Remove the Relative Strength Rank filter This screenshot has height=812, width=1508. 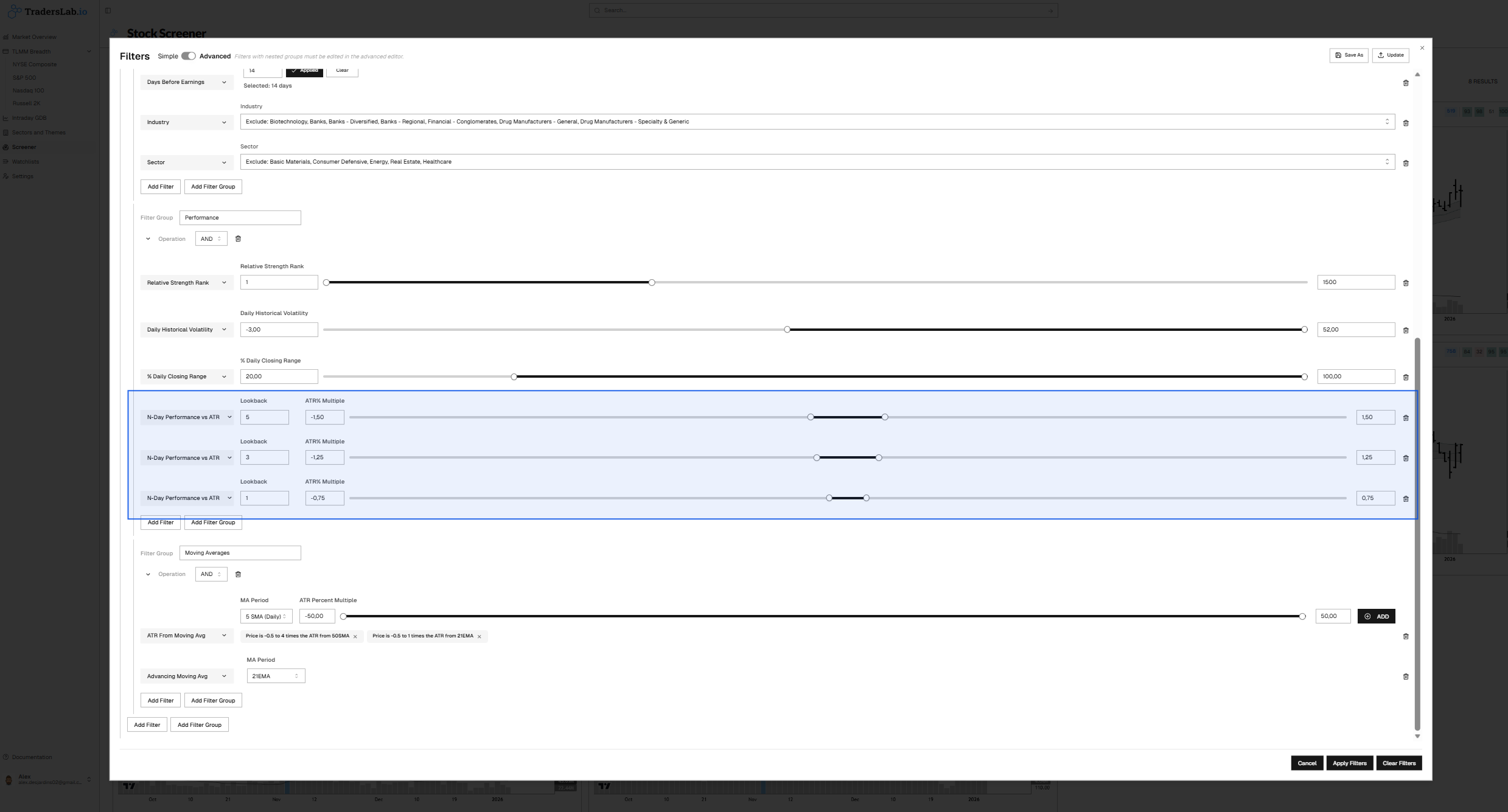click(1405, 283)
